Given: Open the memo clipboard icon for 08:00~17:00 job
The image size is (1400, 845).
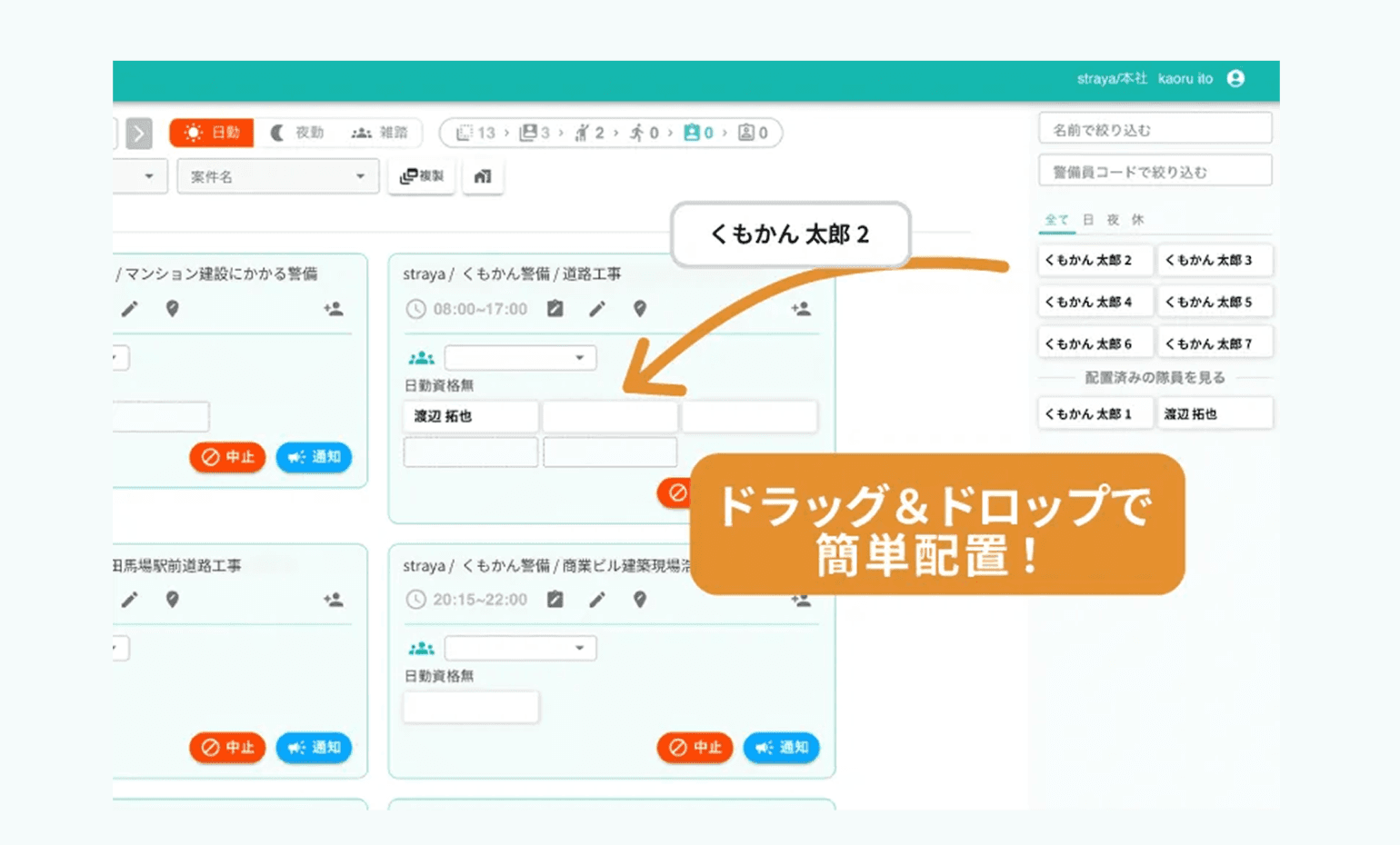Looking at the screenshot, I should (x=555, y=309).
